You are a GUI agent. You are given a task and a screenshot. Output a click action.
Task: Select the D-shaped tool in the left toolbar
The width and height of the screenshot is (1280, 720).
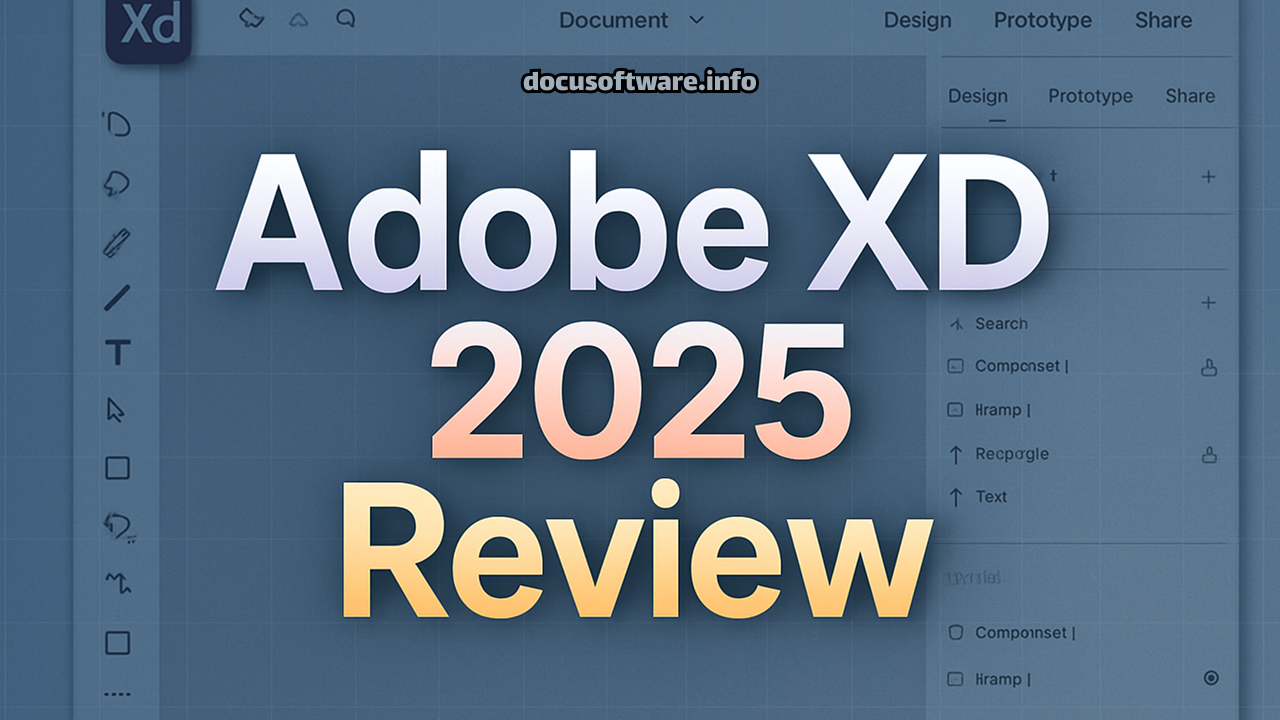pos(117,124)
